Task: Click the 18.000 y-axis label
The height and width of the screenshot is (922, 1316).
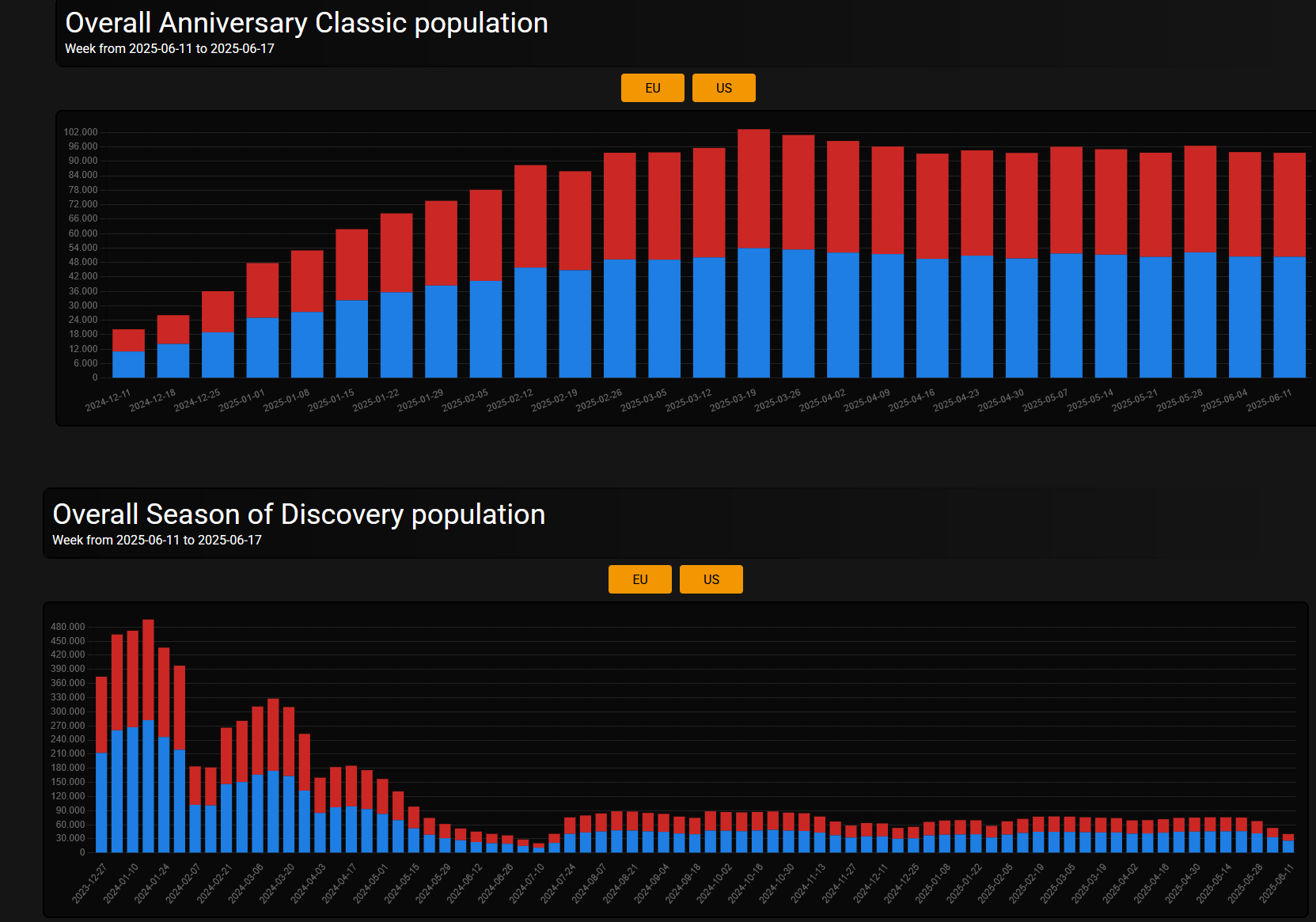Action: click(82, 334)
